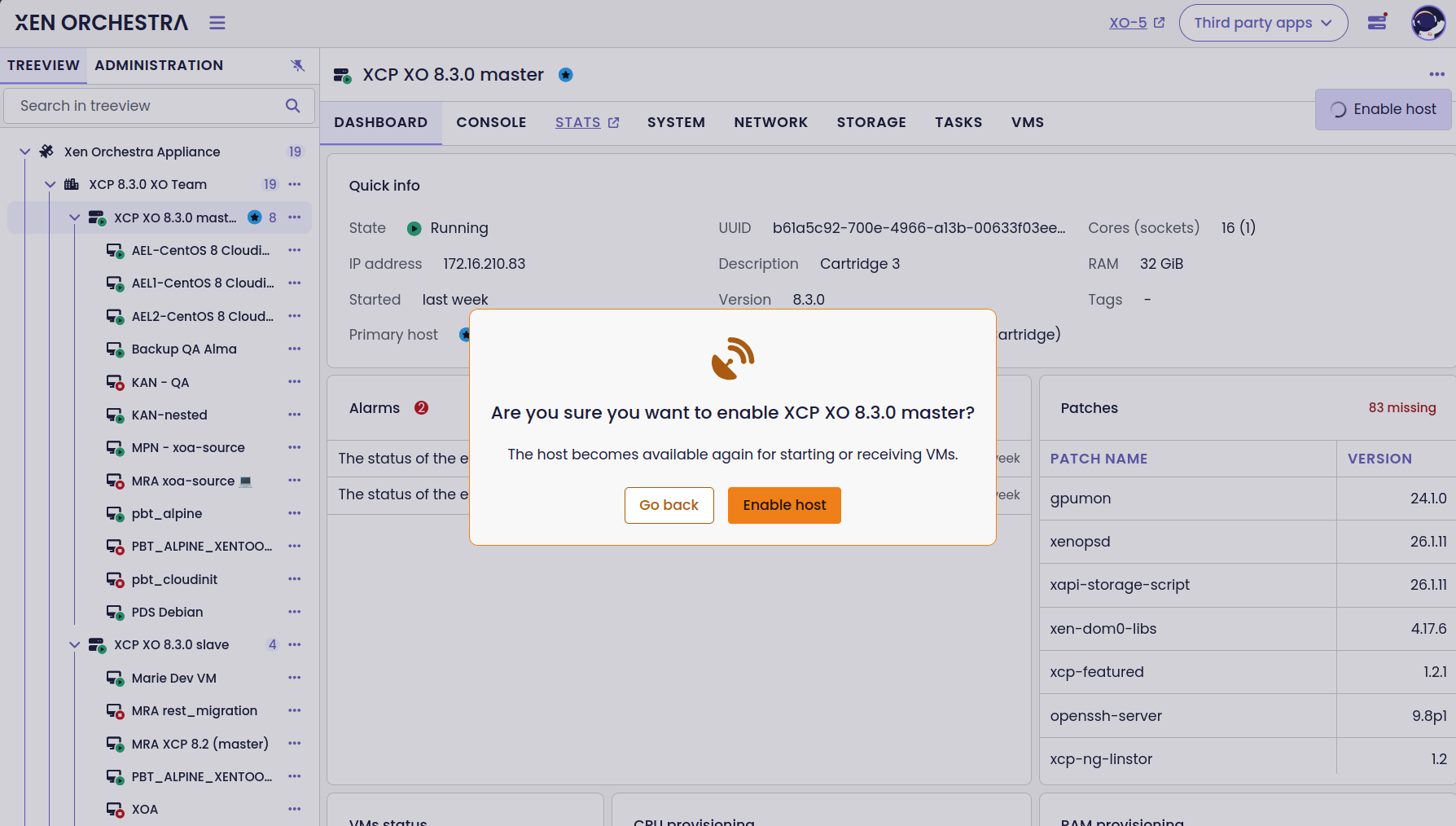The image size is (1456, 826).
Task: Open more options for XCP XO 8.3.0 master tree row
Action: [295, 217]
